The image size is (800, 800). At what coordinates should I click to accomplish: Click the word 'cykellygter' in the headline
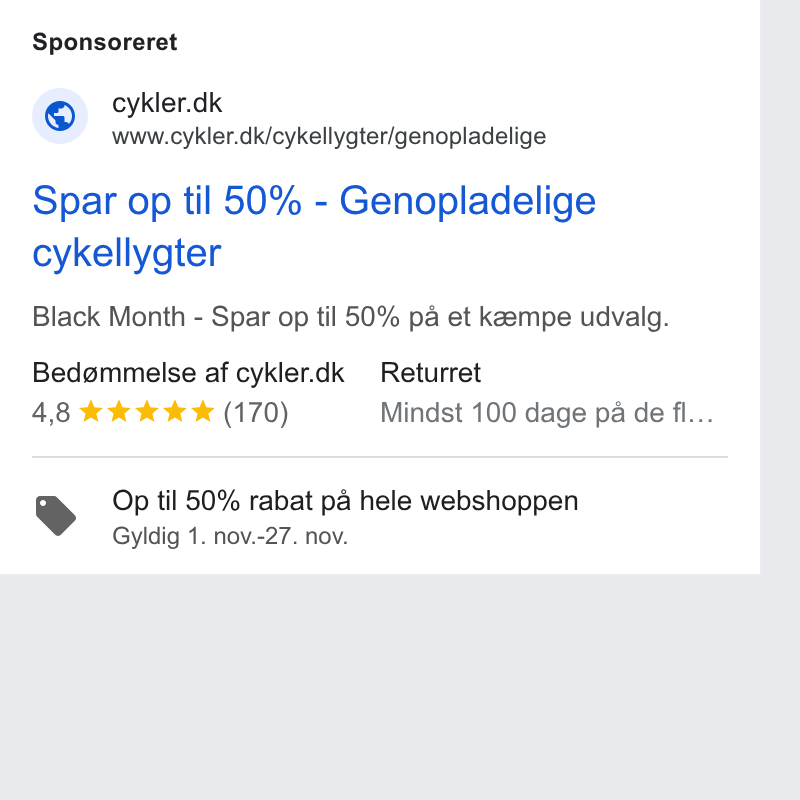127,253
